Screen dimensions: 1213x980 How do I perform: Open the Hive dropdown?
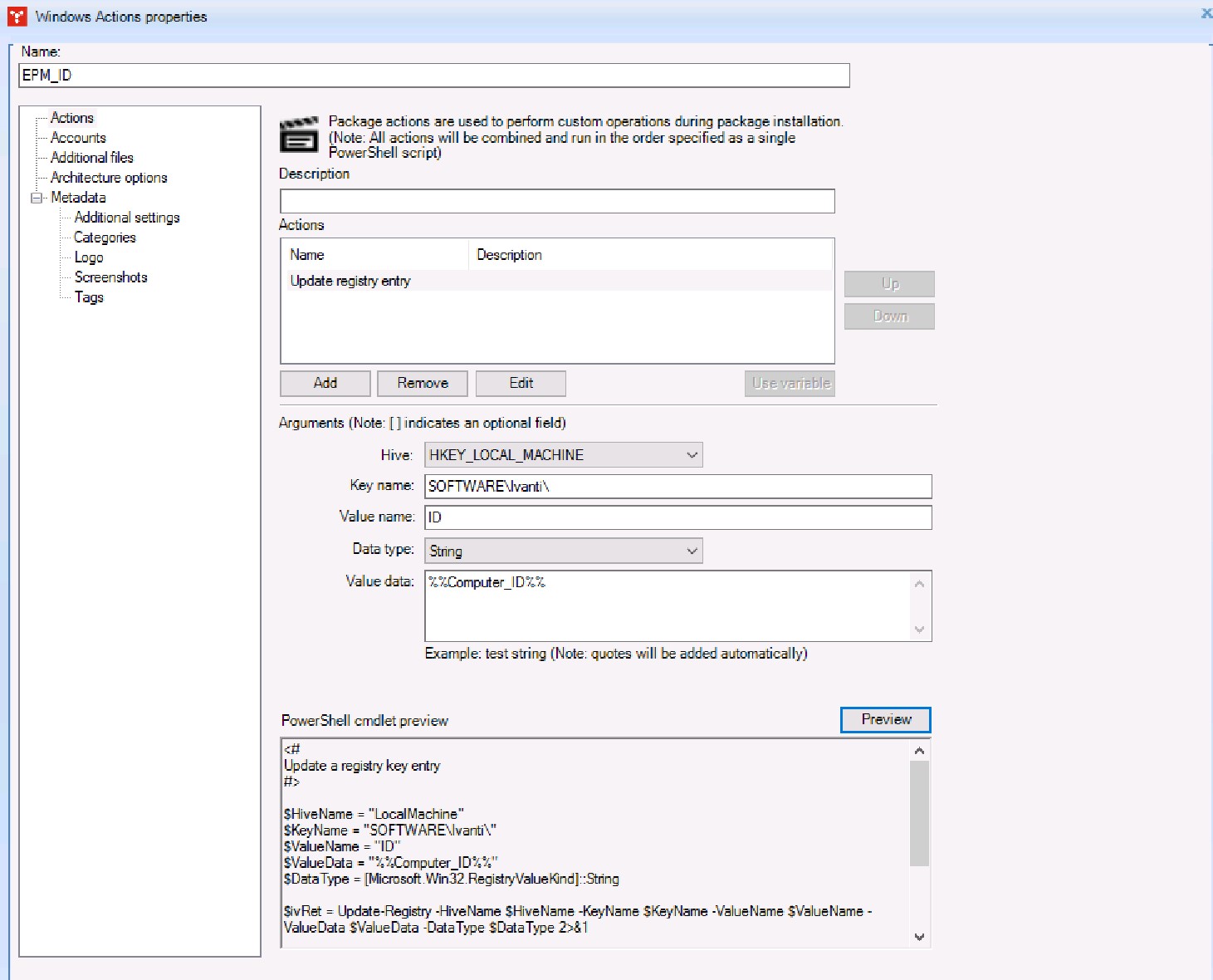coord(692,454)
